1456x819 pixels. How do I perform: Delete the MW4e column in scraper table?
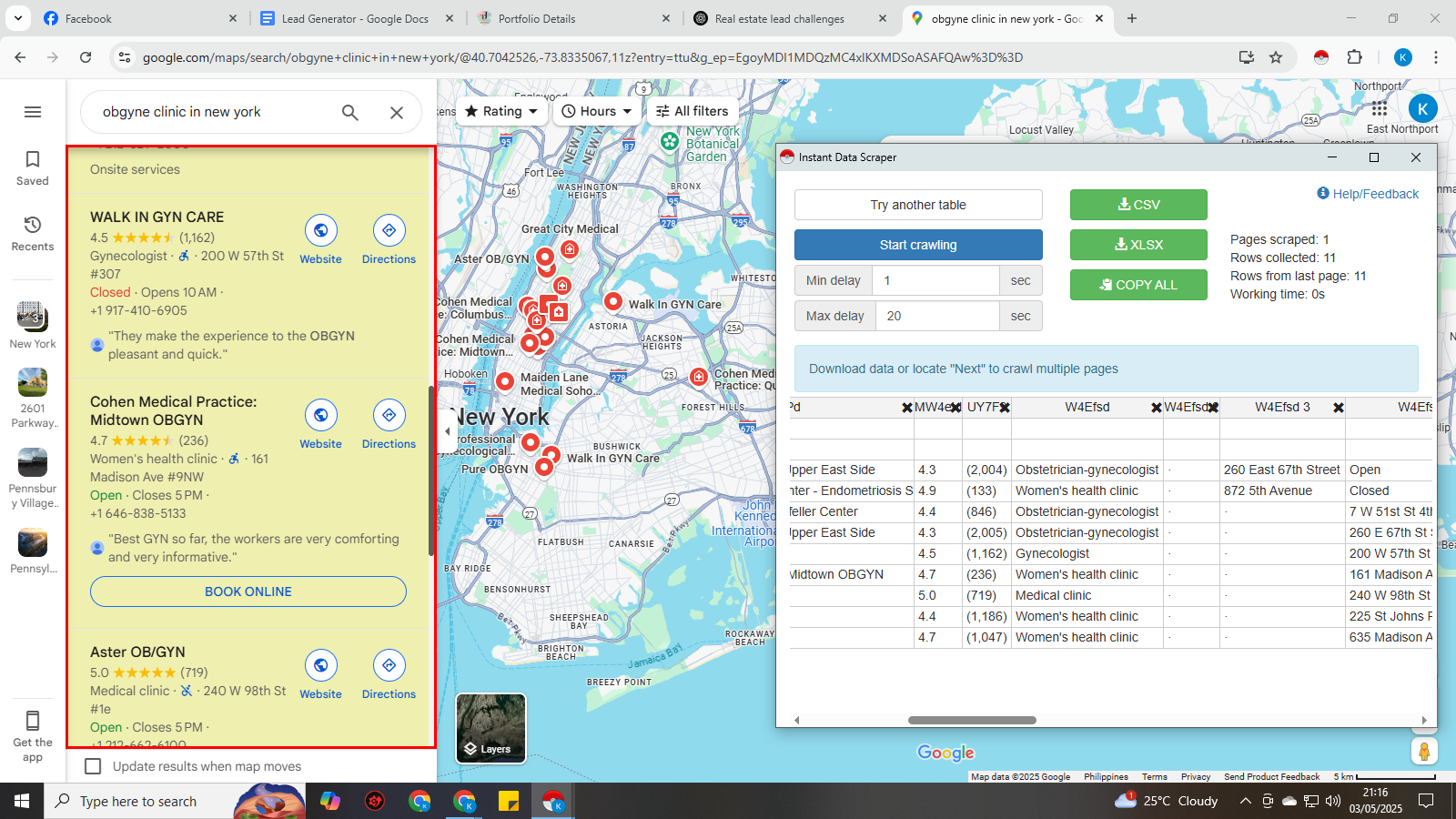pos(955,408)
